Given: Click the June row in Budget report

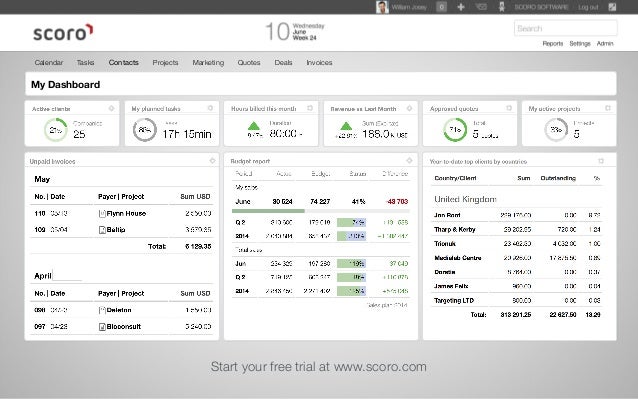Looking at the screenshot, I should [321, 202].
